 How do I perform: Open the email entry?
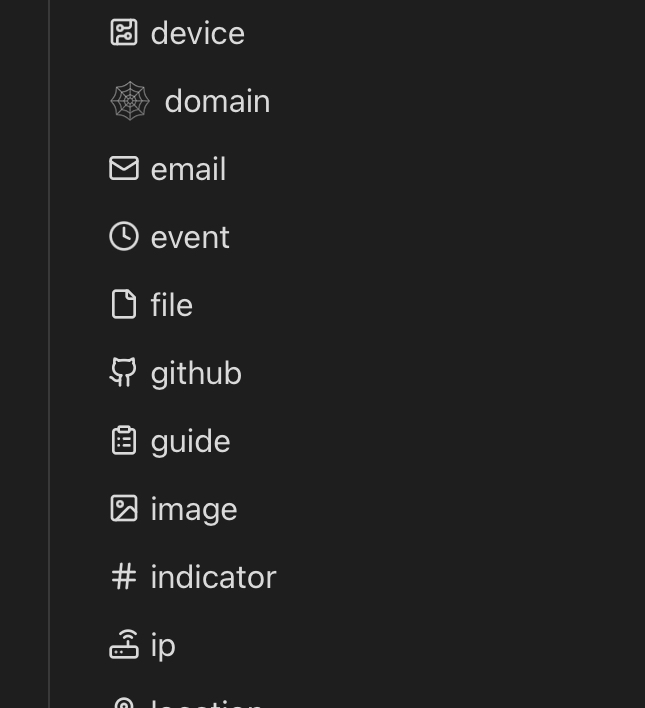(x=188, y=169)
